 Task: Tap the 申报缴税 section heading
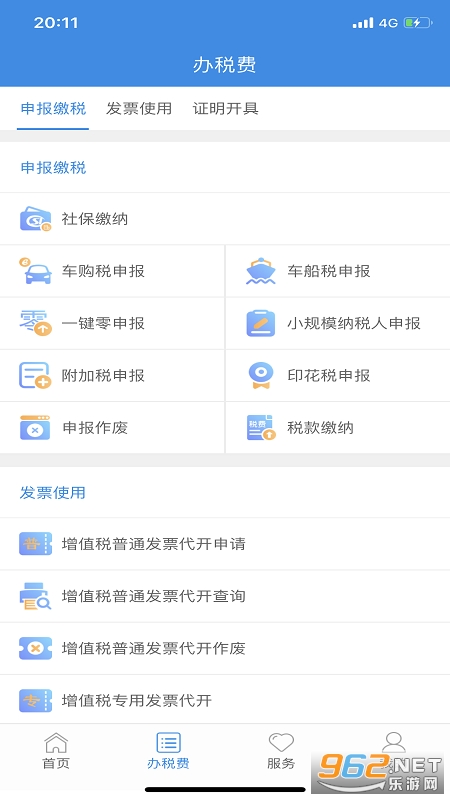click(53, 168)
